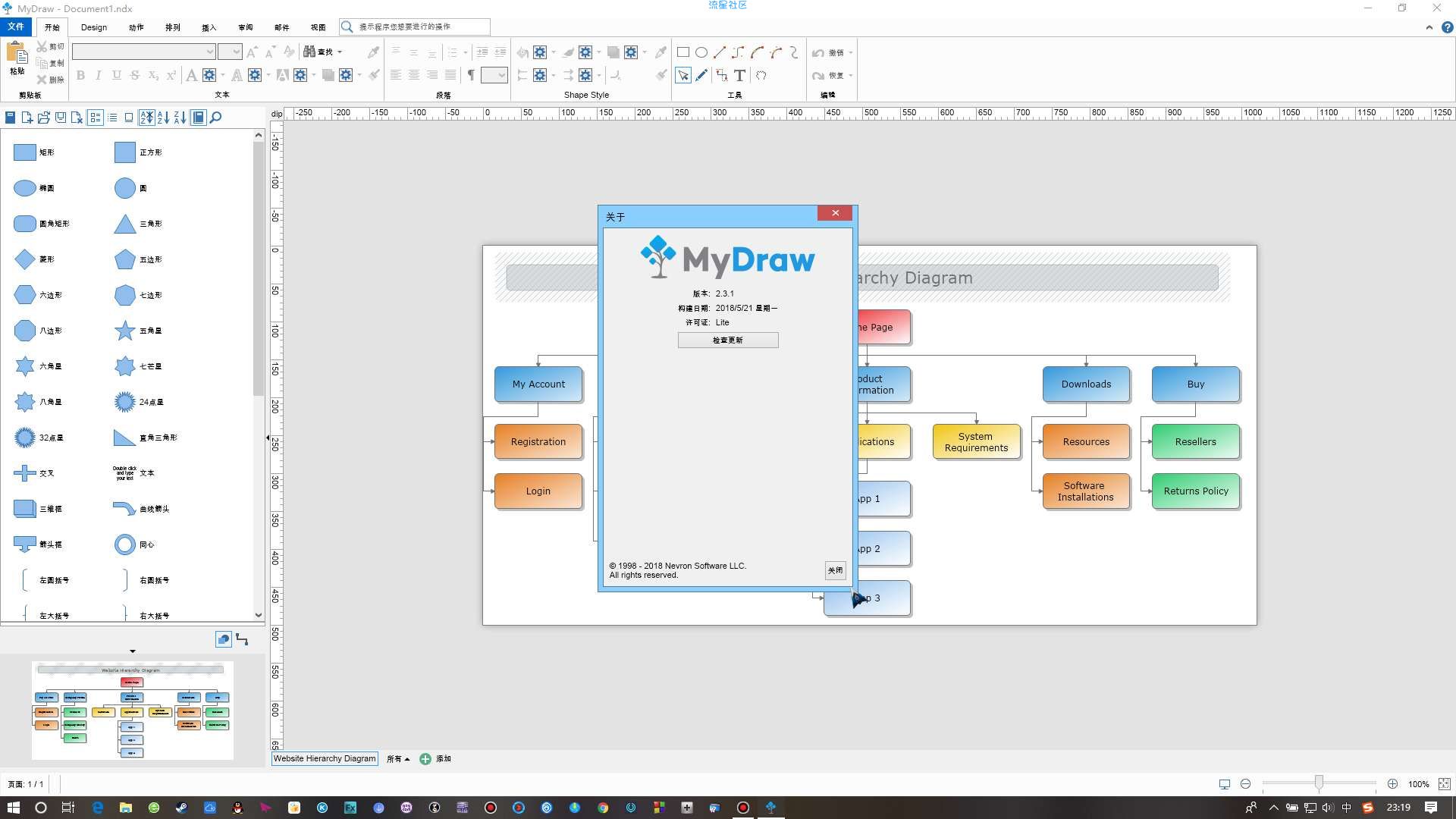The width and height of the screenshot is (1456, 819).
Task: Switch to the 视图 (View) tab
Action: [318, 27]
